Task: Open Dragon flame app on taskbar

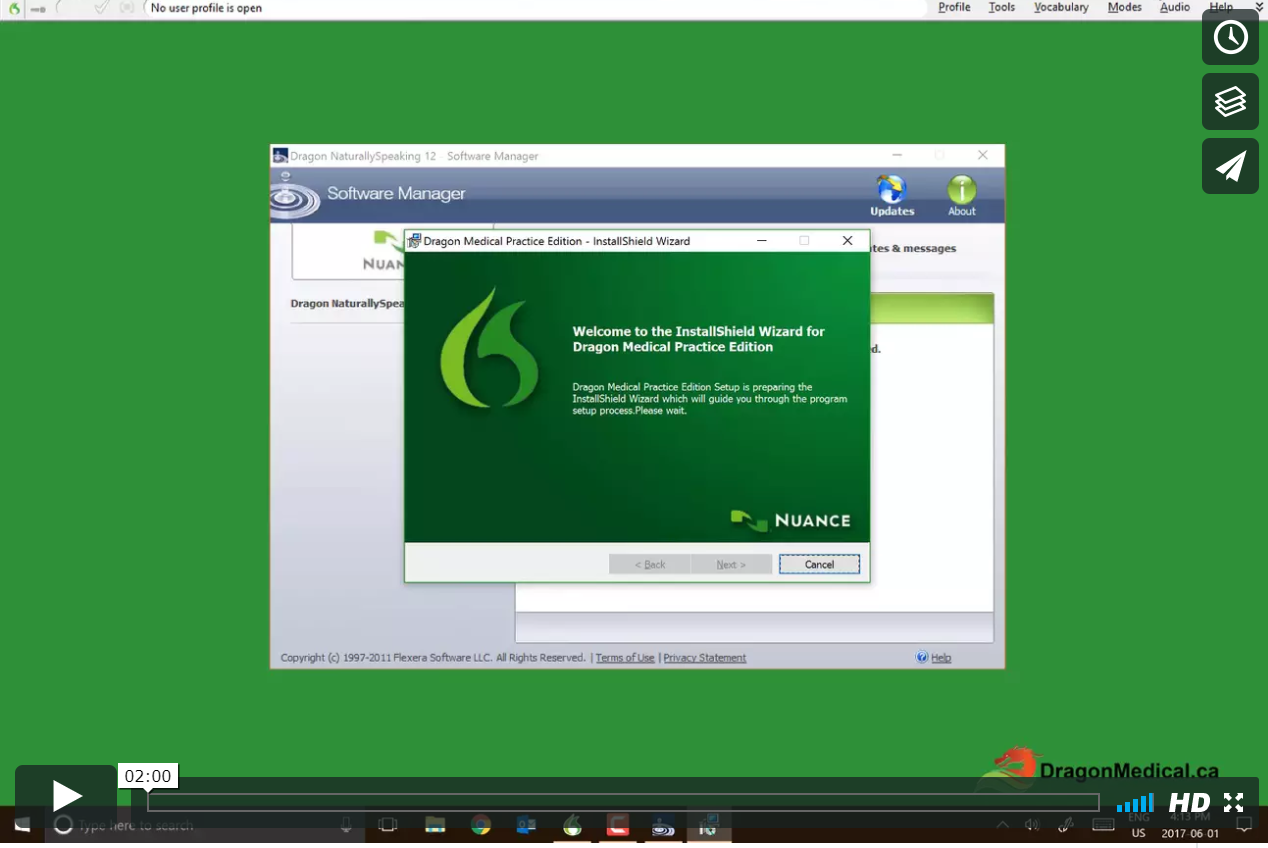Action: point(572,826)
